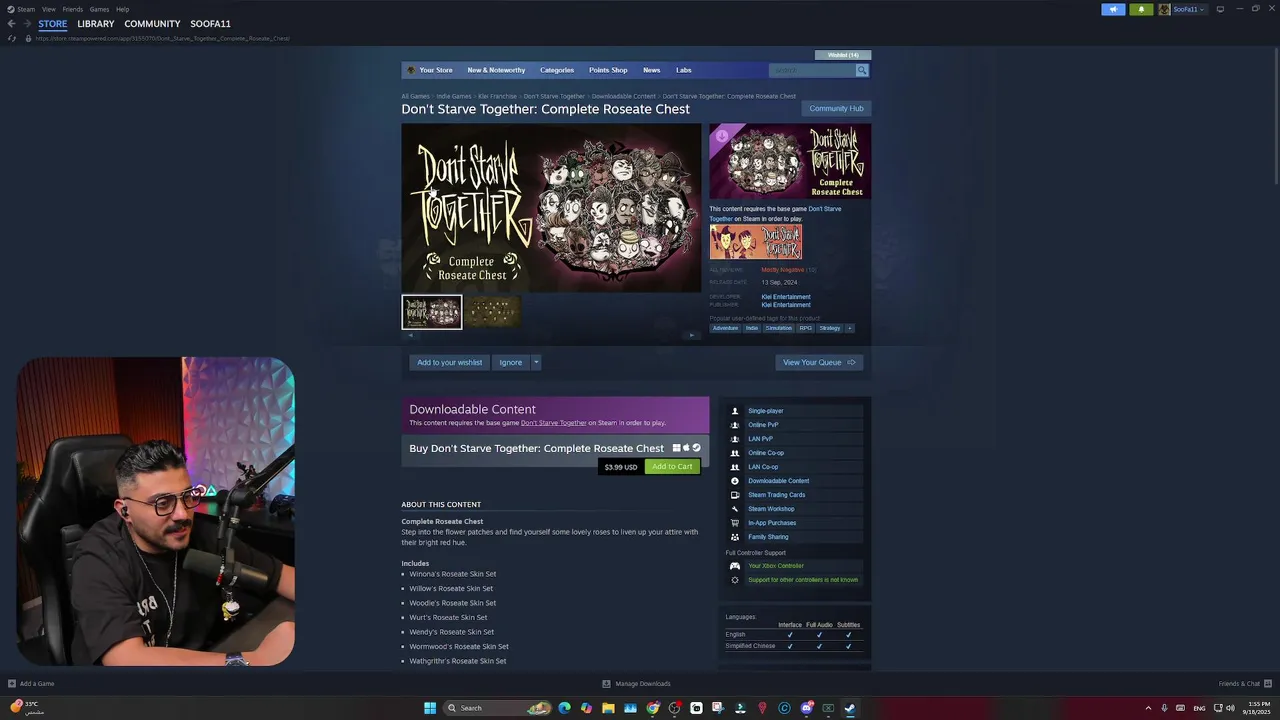Switch to the COMMUNITY tab
The image size is (1280, 720).
click(152, 24)
